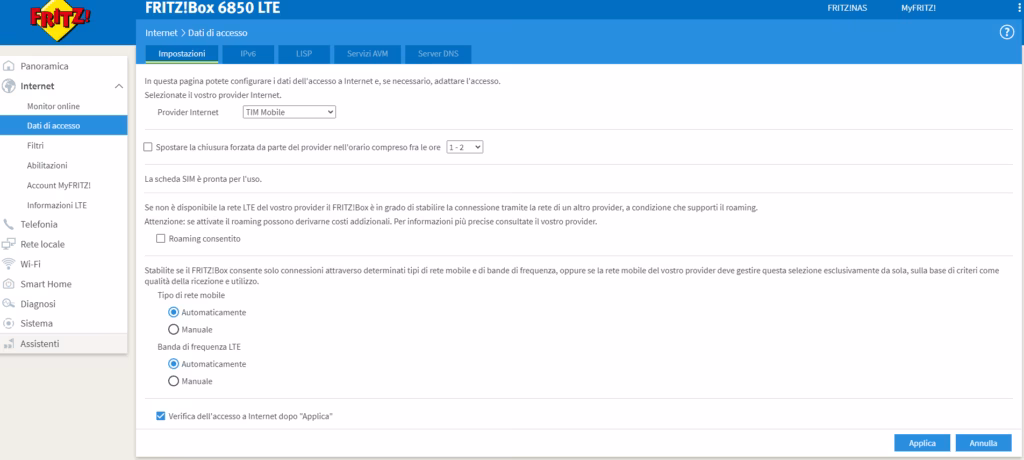This screenshot has width=1024, height=460.
Task: Collapse the Internet menu chevron
Action: point(118,86)
